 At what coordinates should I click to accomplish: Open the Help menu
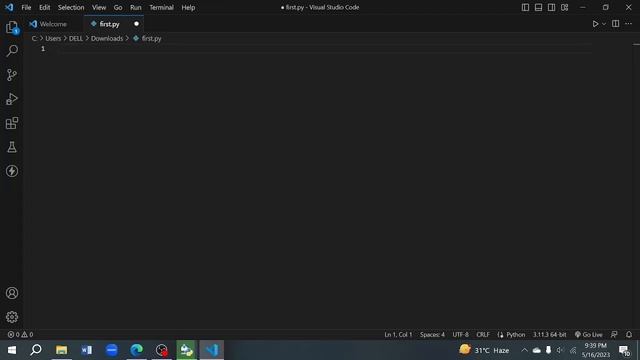[188, 7]
